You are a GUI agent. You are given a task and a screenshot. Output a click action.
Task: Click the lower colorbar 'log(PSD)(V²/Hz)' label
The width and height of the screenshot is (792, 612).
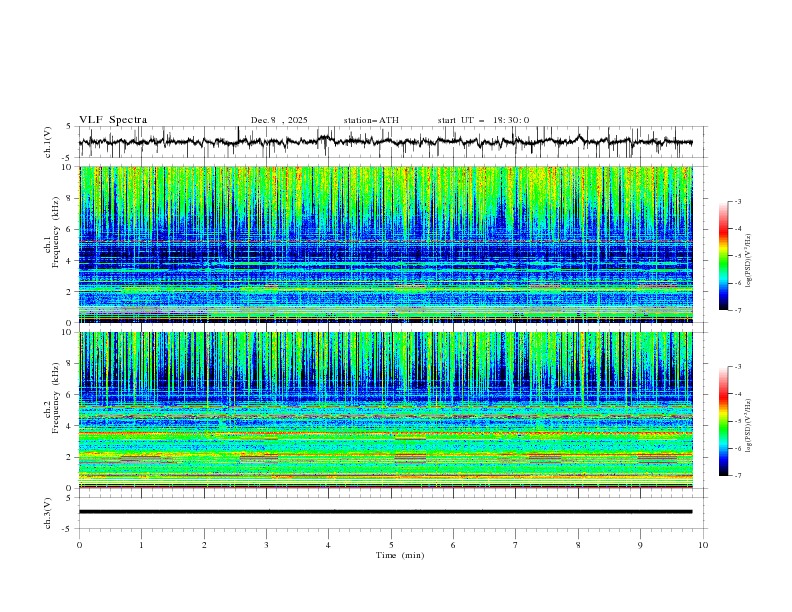pos(749,426)
